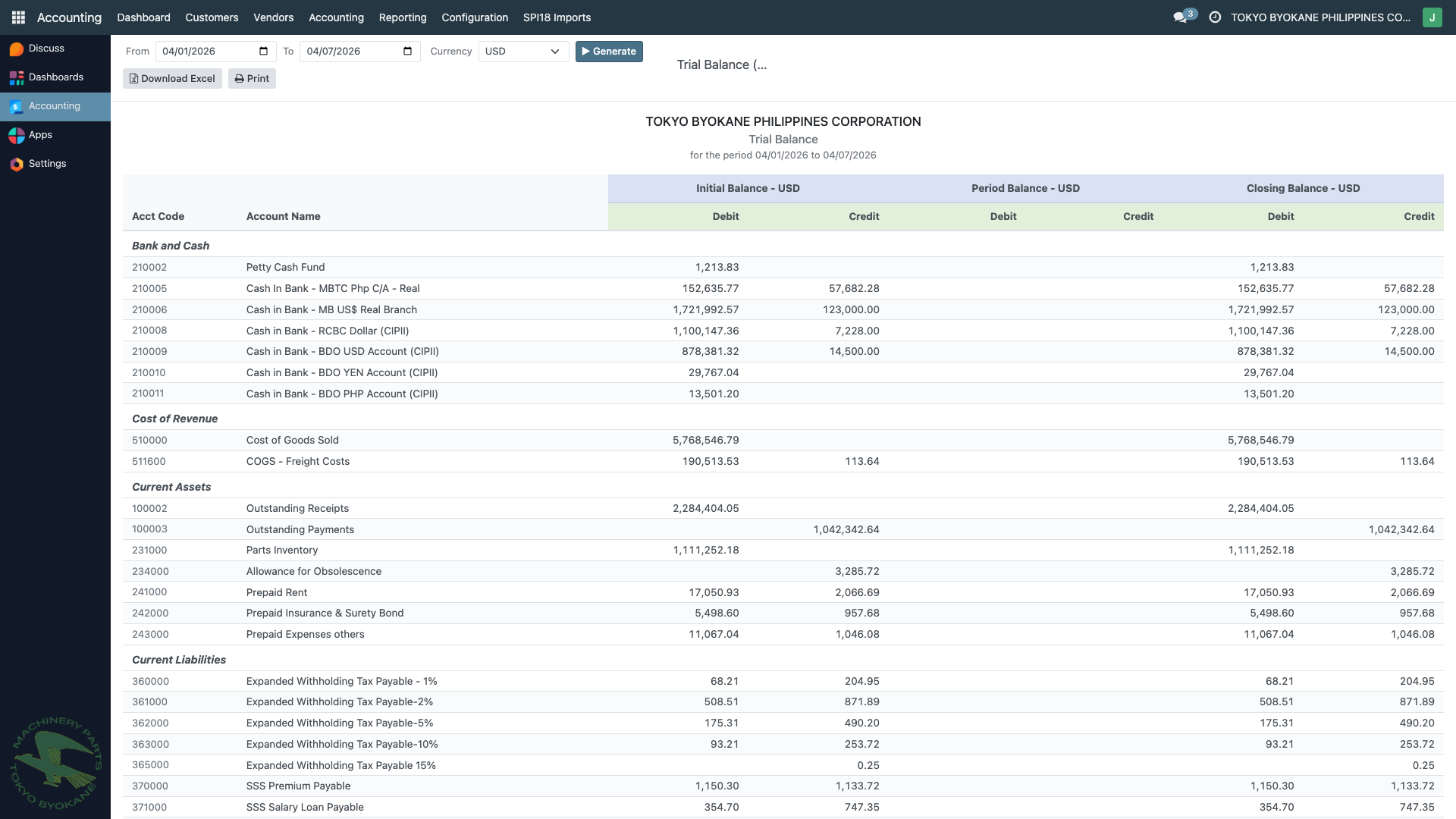Click the Apps sidebar icon

tap(17, 135)
